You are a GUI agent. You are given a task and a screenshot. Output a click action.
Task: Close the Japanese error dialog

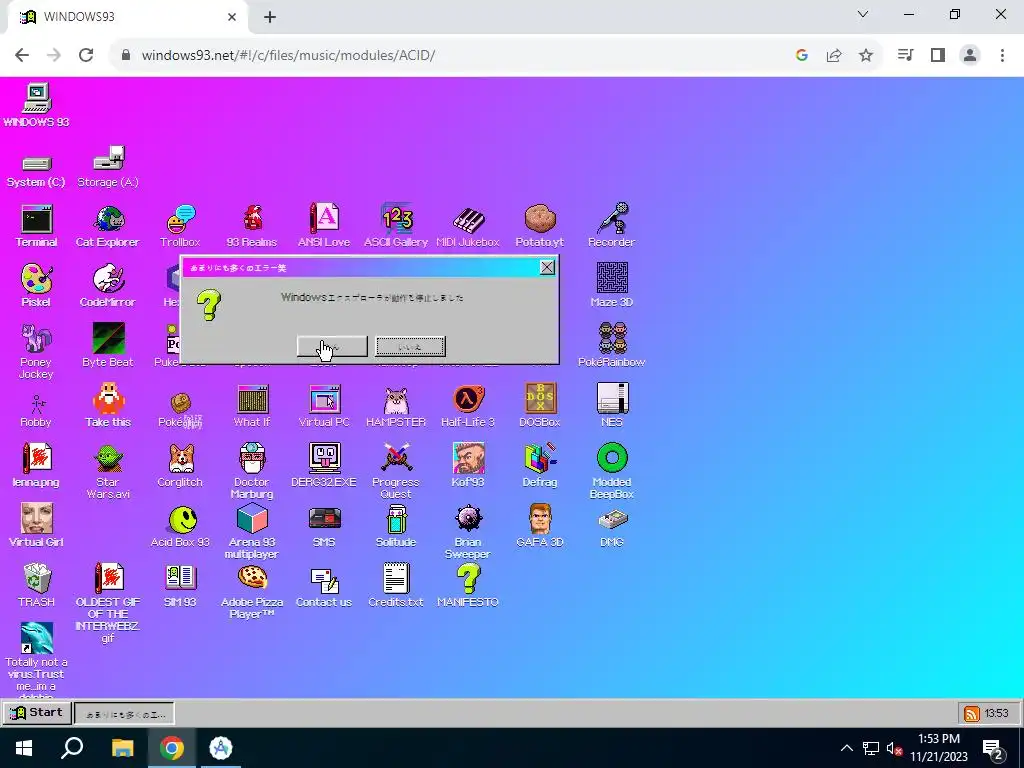(547, 267)
